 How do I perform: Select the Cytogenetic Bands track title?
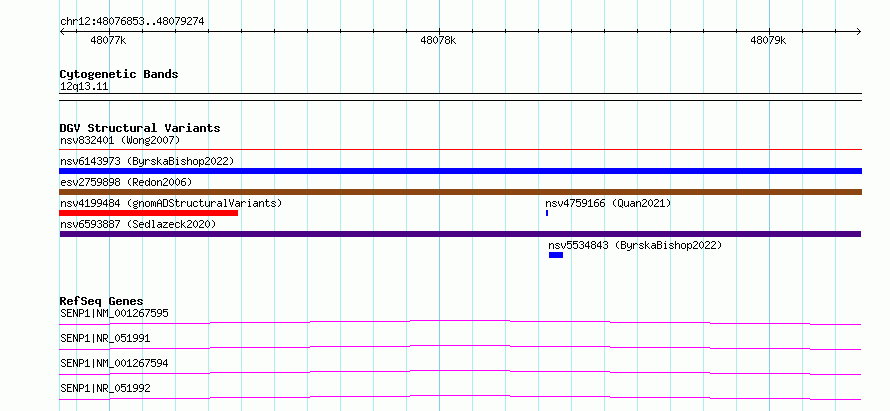[x=119, y=74]
